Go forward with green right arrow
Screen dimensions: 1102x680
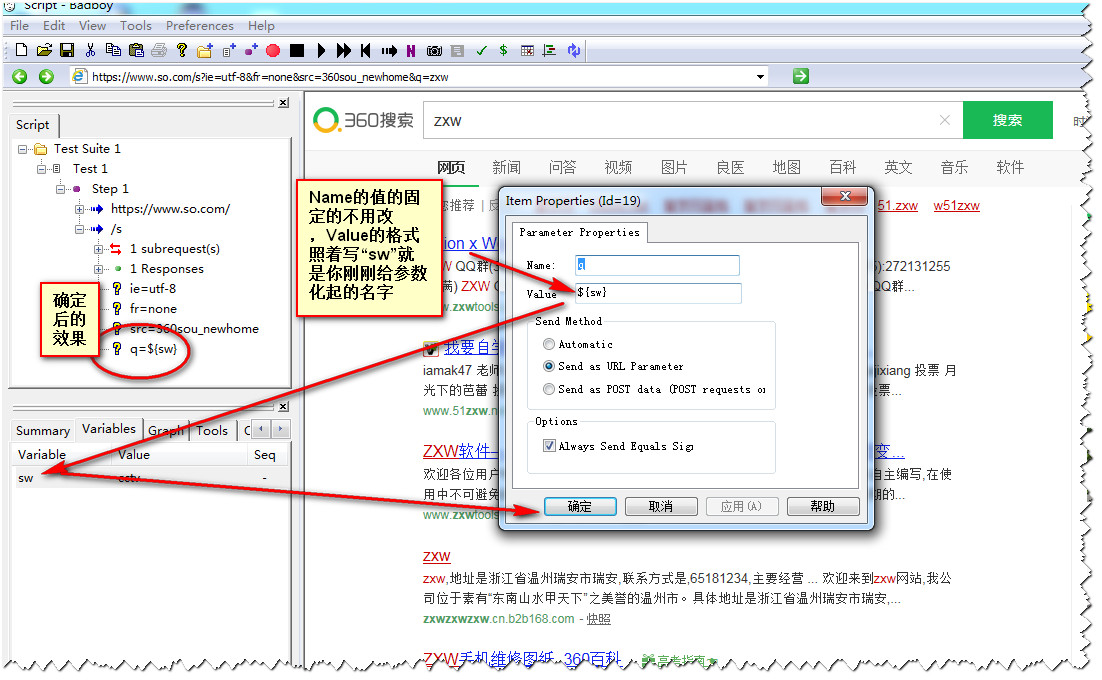click(46, 77)
